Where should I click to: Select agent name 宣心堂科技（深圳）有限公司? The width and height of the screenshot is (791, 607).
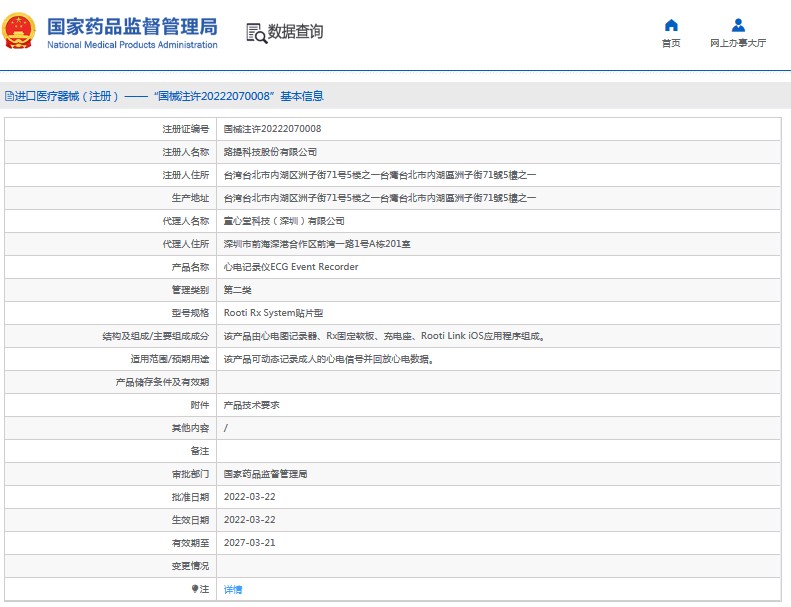(x=284, y=221)
